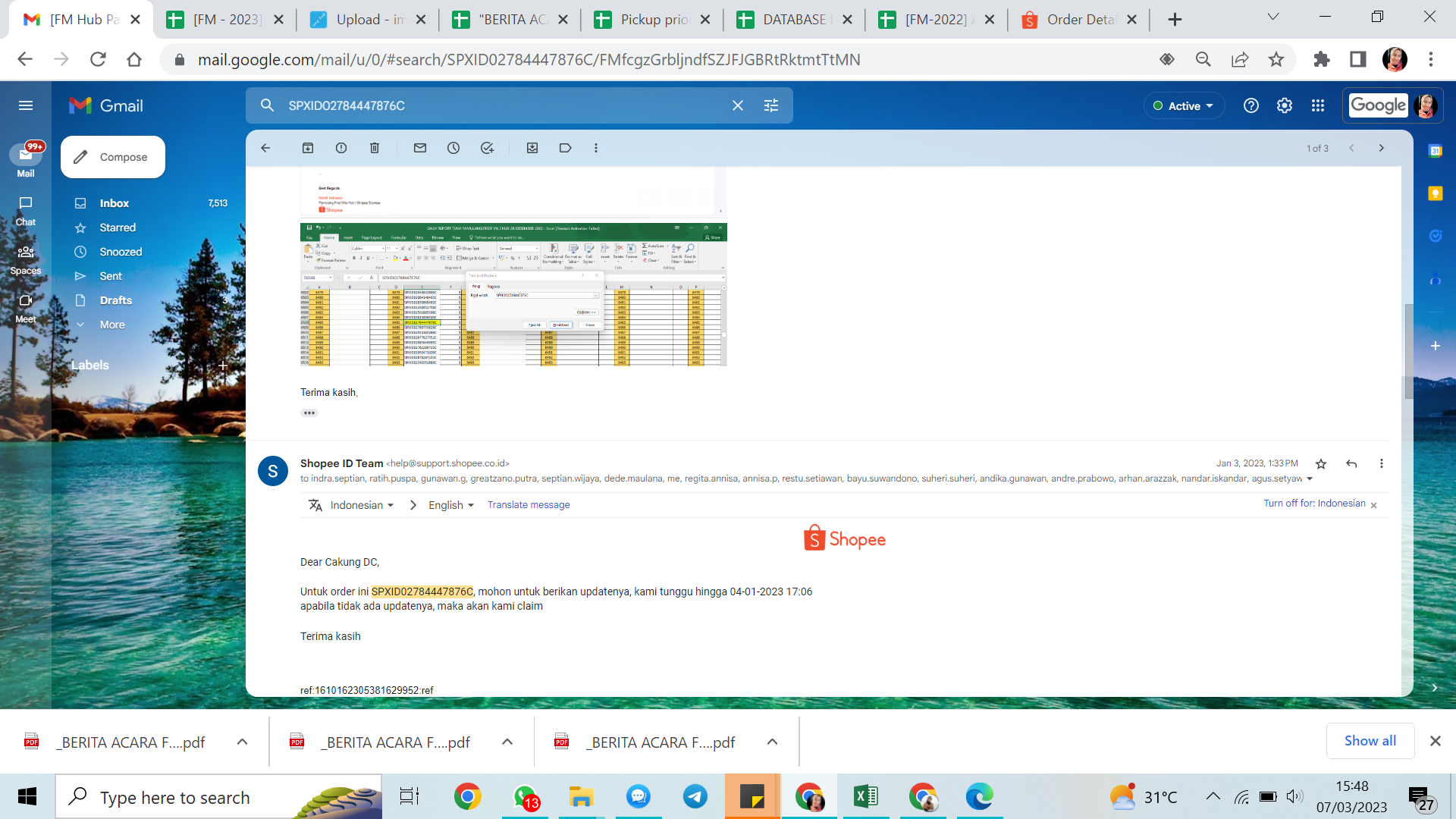The image size is (1456, 819).
Task: Change source language Indonesian dropdown
Action: pyautogui.click(x=362, y=505)
